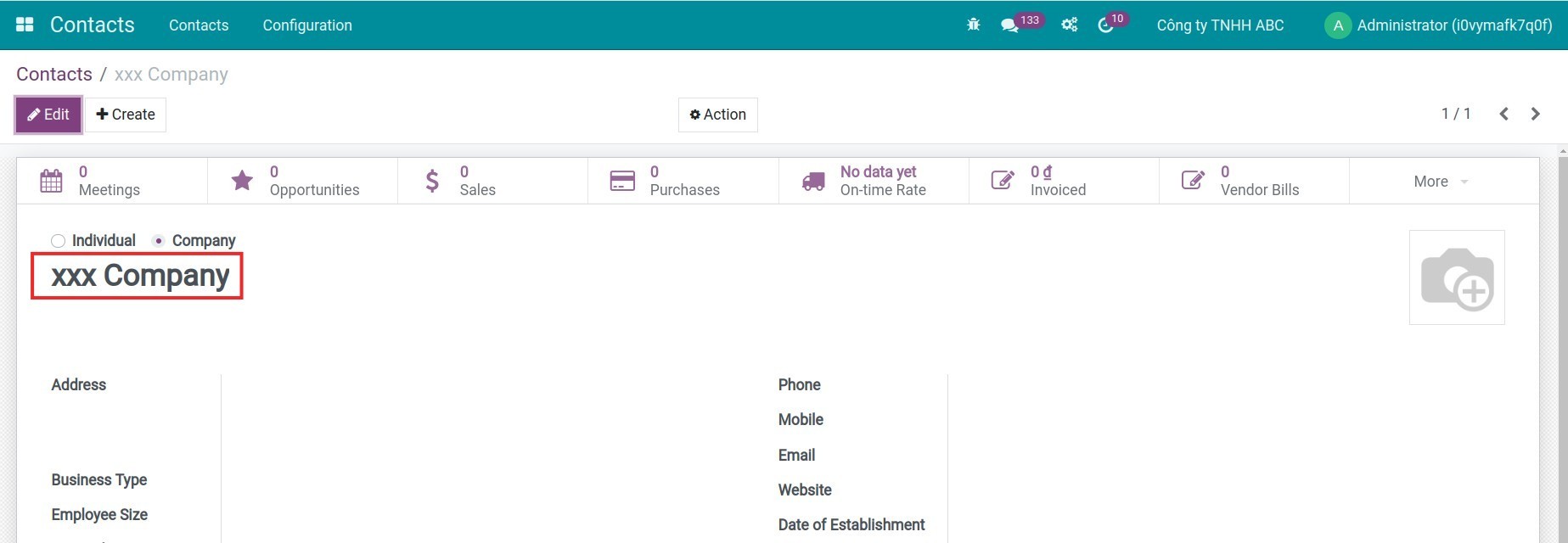Image resolution: width=1568 pixels, height=543 pixels.
Task: Expand the More stat dropdown
Action: pyautogui.click(x=1441, y=182)
